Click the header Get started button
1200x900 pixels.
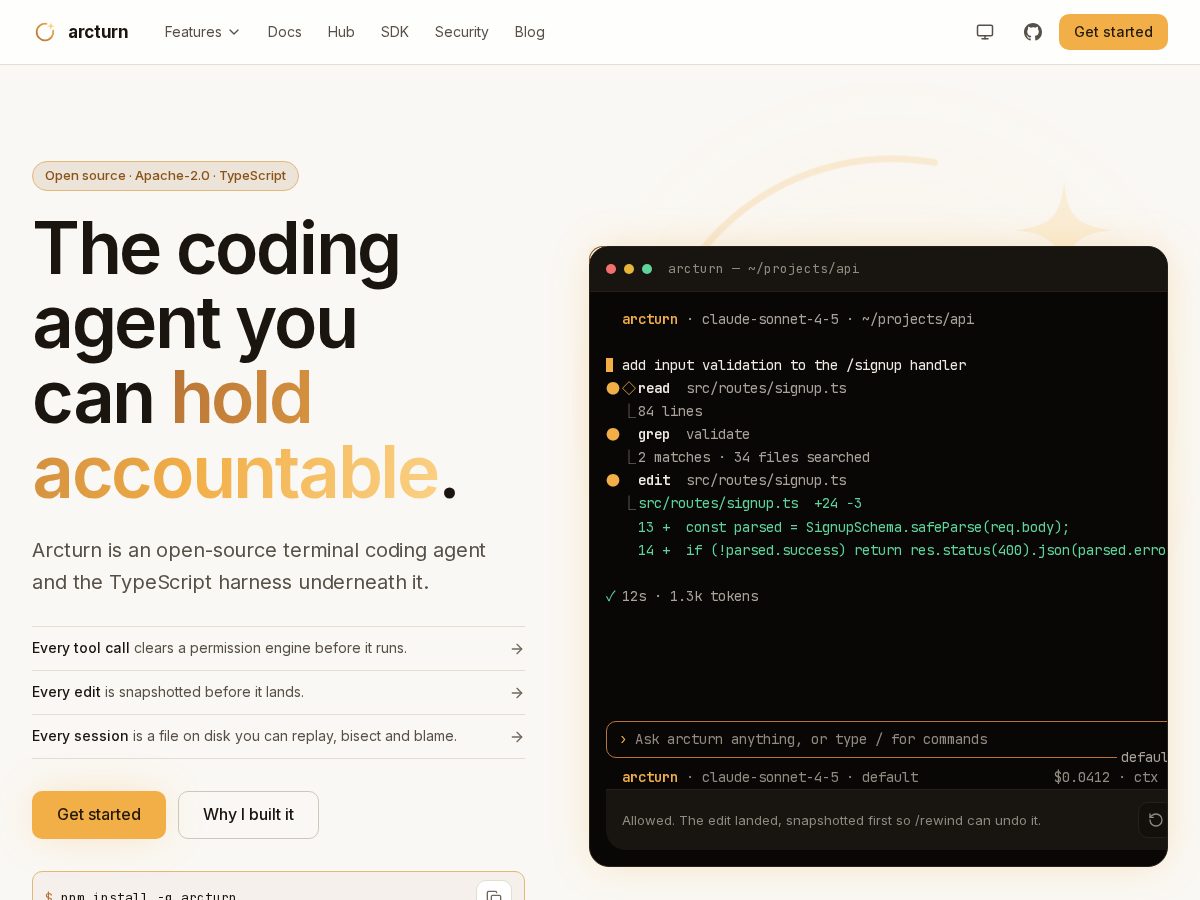pos(1113,32)
